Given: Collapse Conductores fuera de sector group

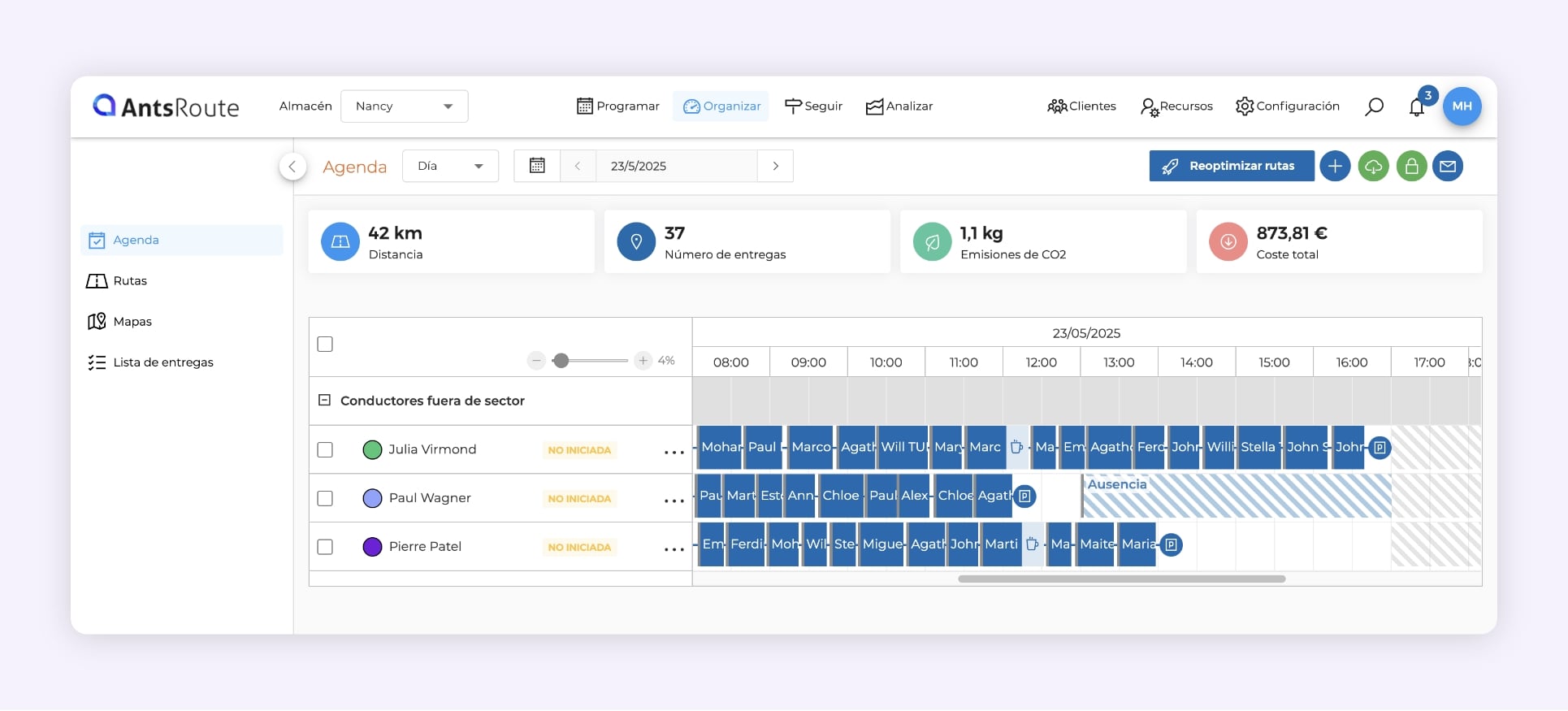Looking at the screenshot, I should click(x=324, y=401).
